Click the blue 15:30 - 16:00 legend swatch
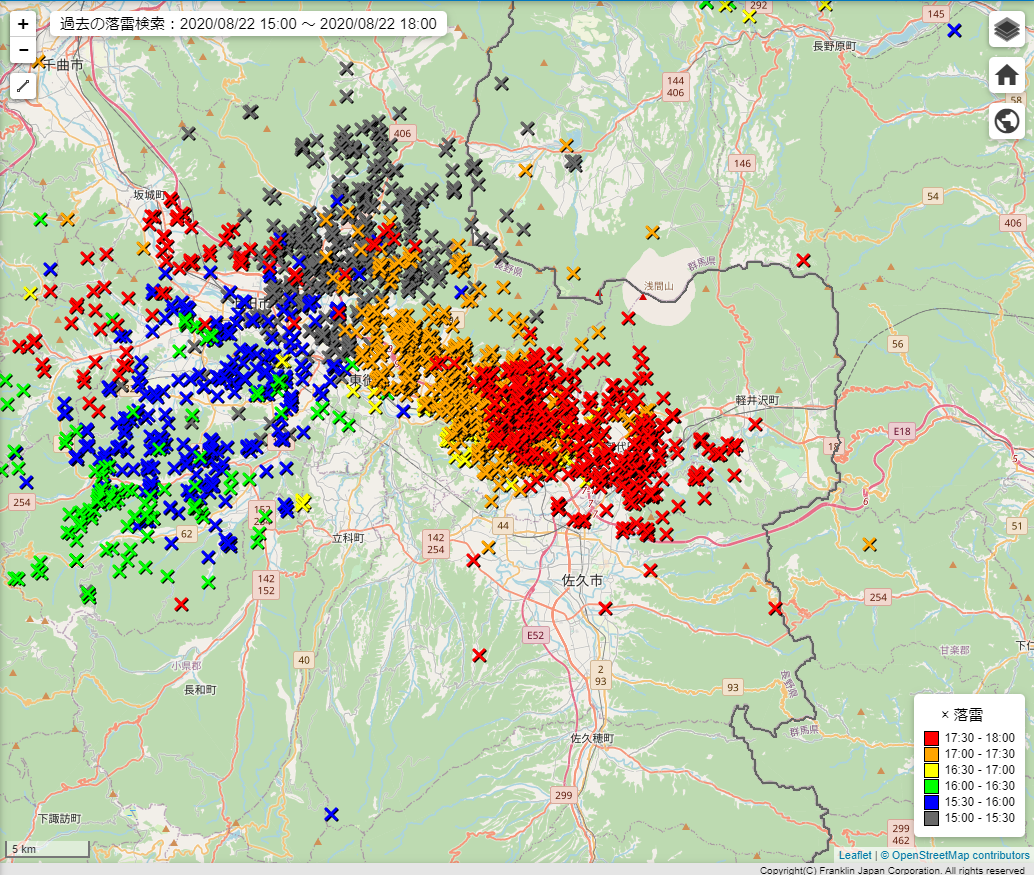This screenshot has width=1034, height=875. [931, 802]
